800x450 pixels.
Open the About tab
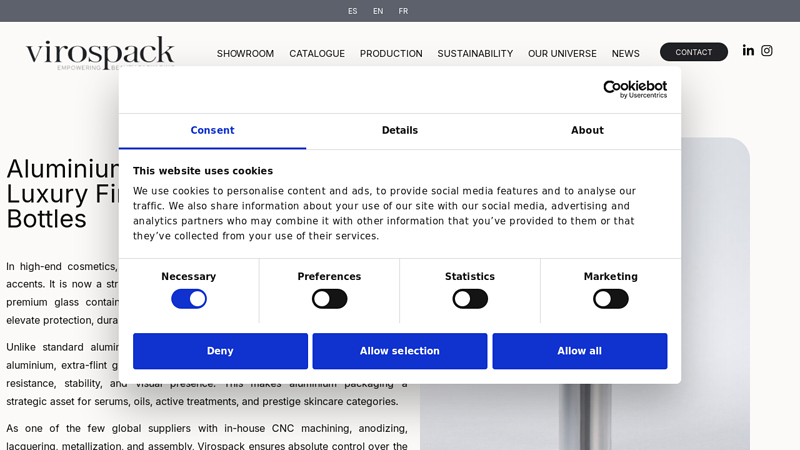[587, 131]
